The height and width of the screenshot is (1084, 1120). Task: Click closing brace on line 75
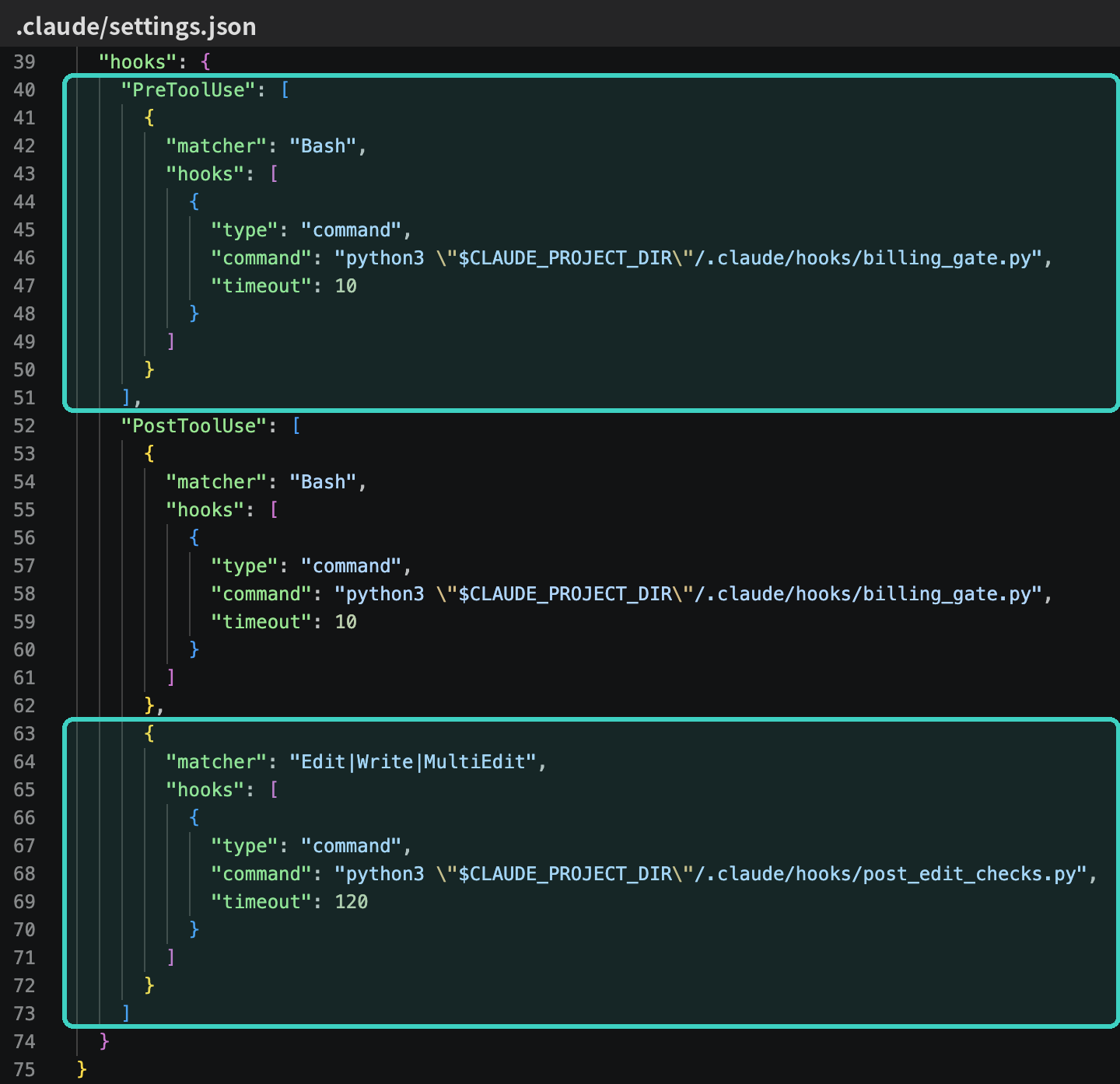tap(82, 1070)
